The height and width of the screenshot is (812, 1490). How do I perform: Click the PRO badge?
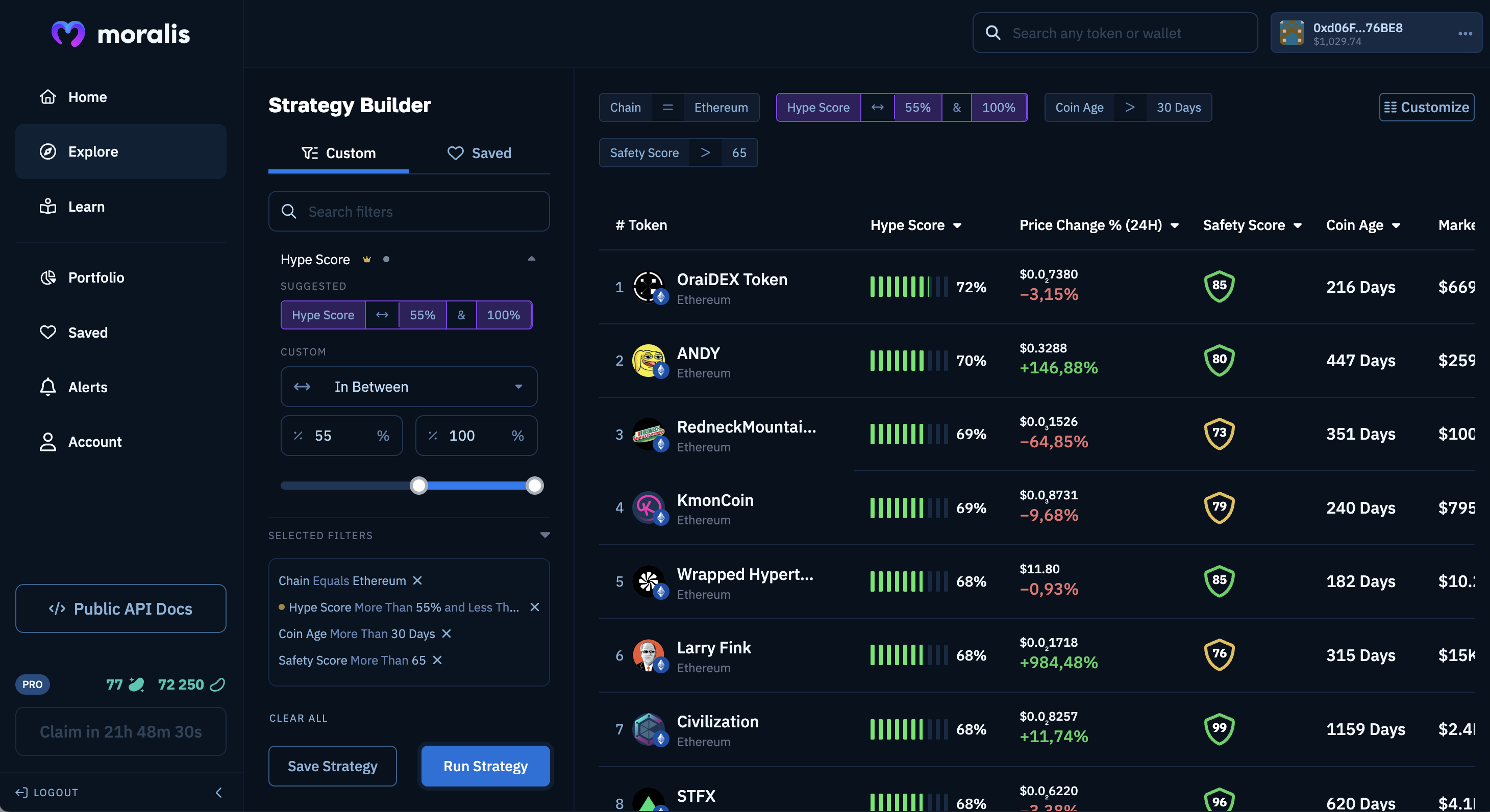pyautogui.click(x=32, y=685)
